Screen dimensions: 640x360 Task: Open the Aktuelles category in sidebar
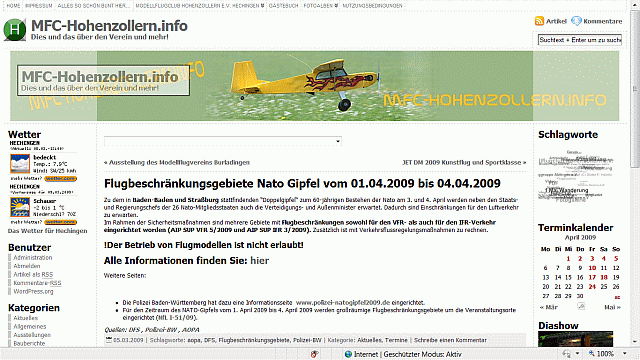(x=26, y=318)
